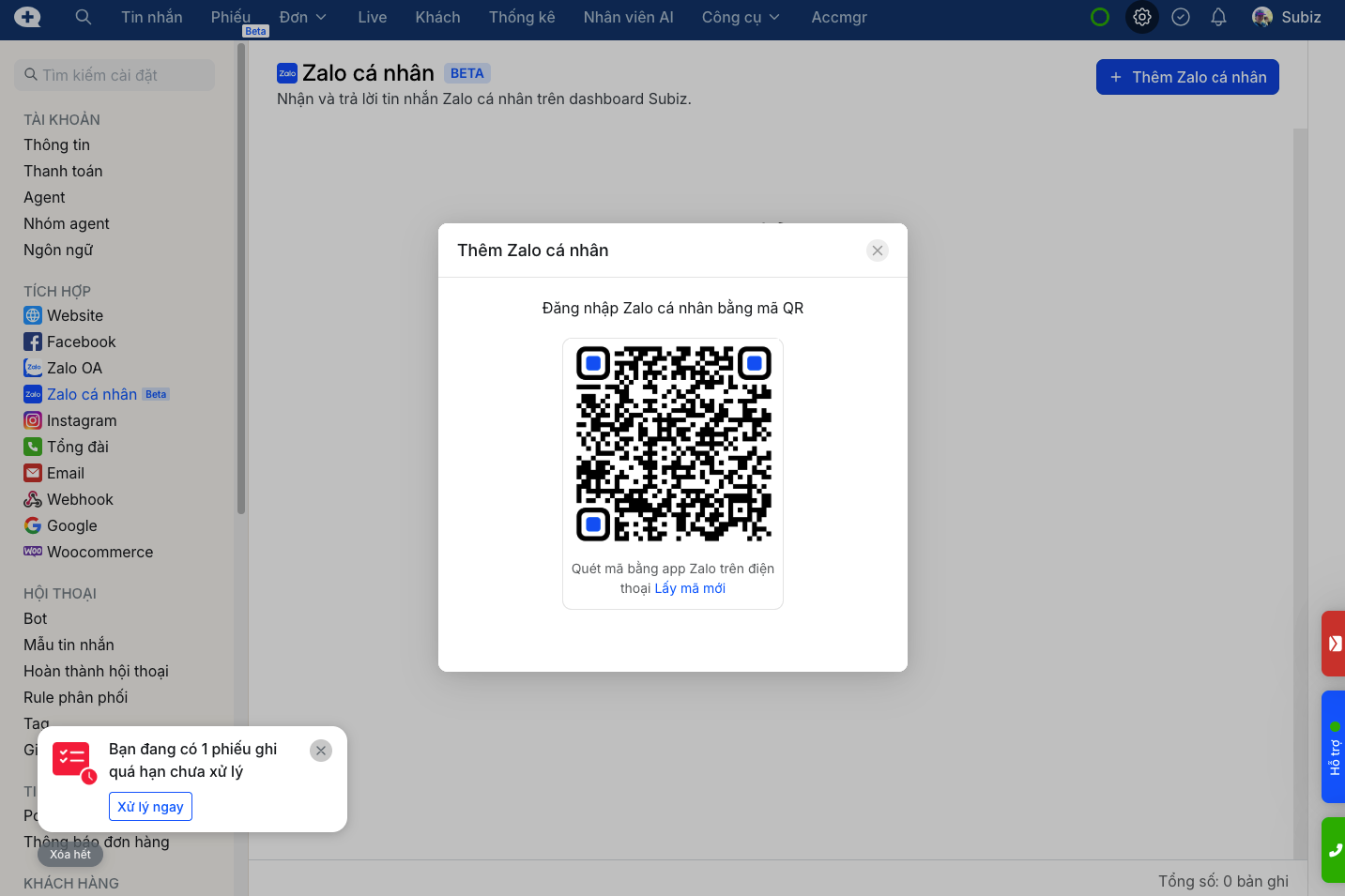Image resolution: width=1345 pixels, height=896 pixels.
Task: Open the red side widget icon
Action: 1334,644
